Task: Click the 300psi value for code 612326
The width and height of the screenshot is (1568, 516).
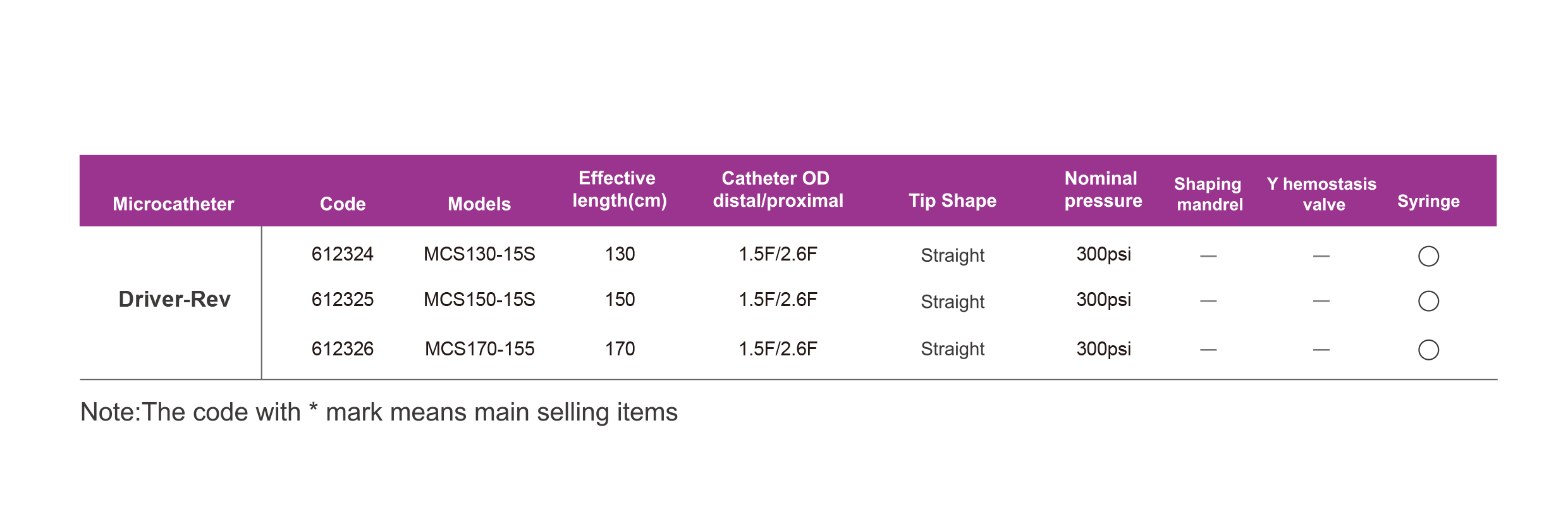Action: point(1103,349)
